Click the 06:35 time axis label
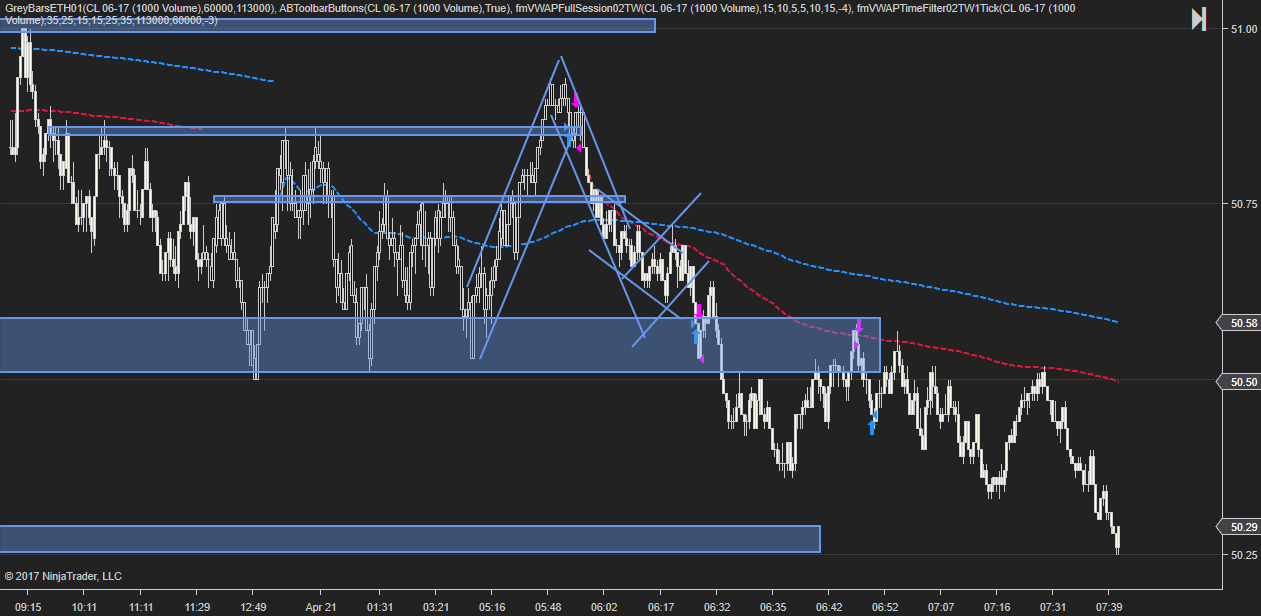The width and height of the screenshot is (1261, 616). coord(773,607)
